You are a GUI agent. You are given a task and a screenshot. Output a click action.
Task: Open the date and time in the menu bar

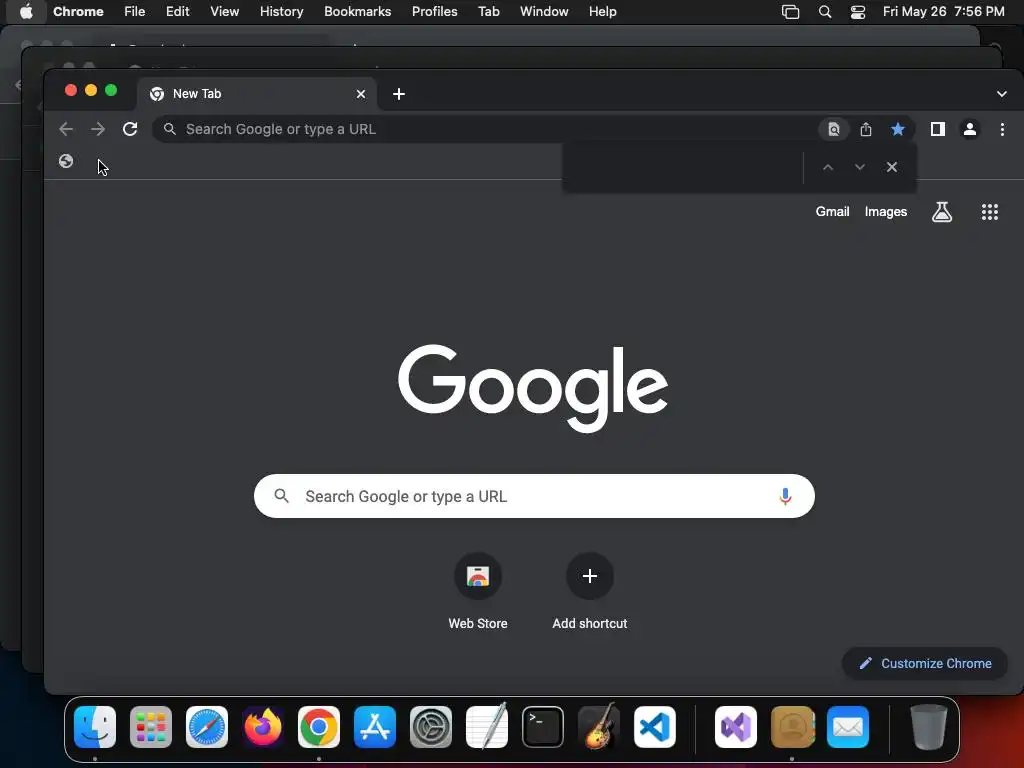pos(944,11)
